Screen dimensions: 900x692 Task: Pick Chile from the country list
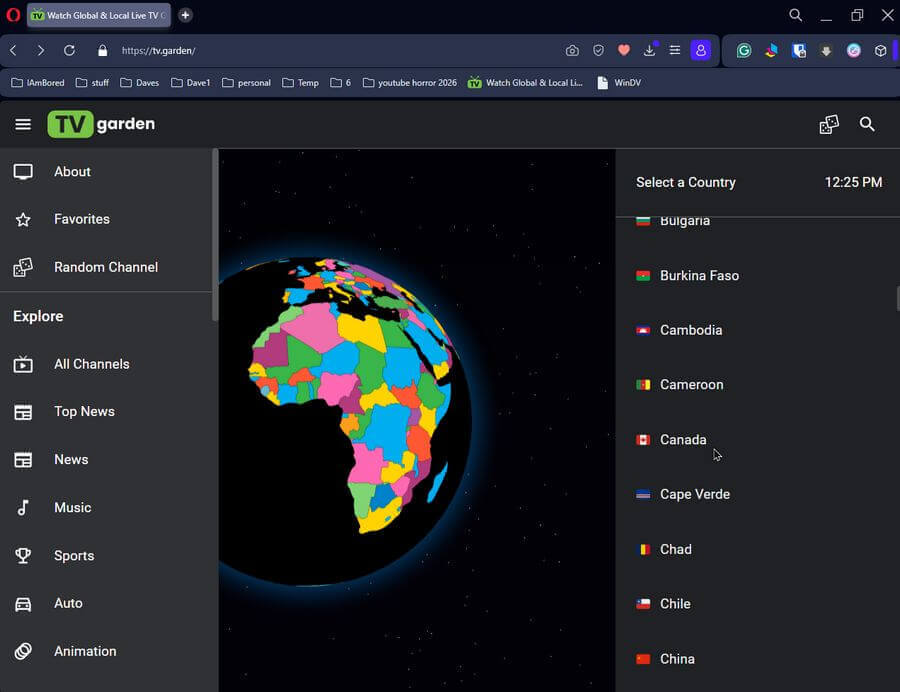(x=675, y=604)
